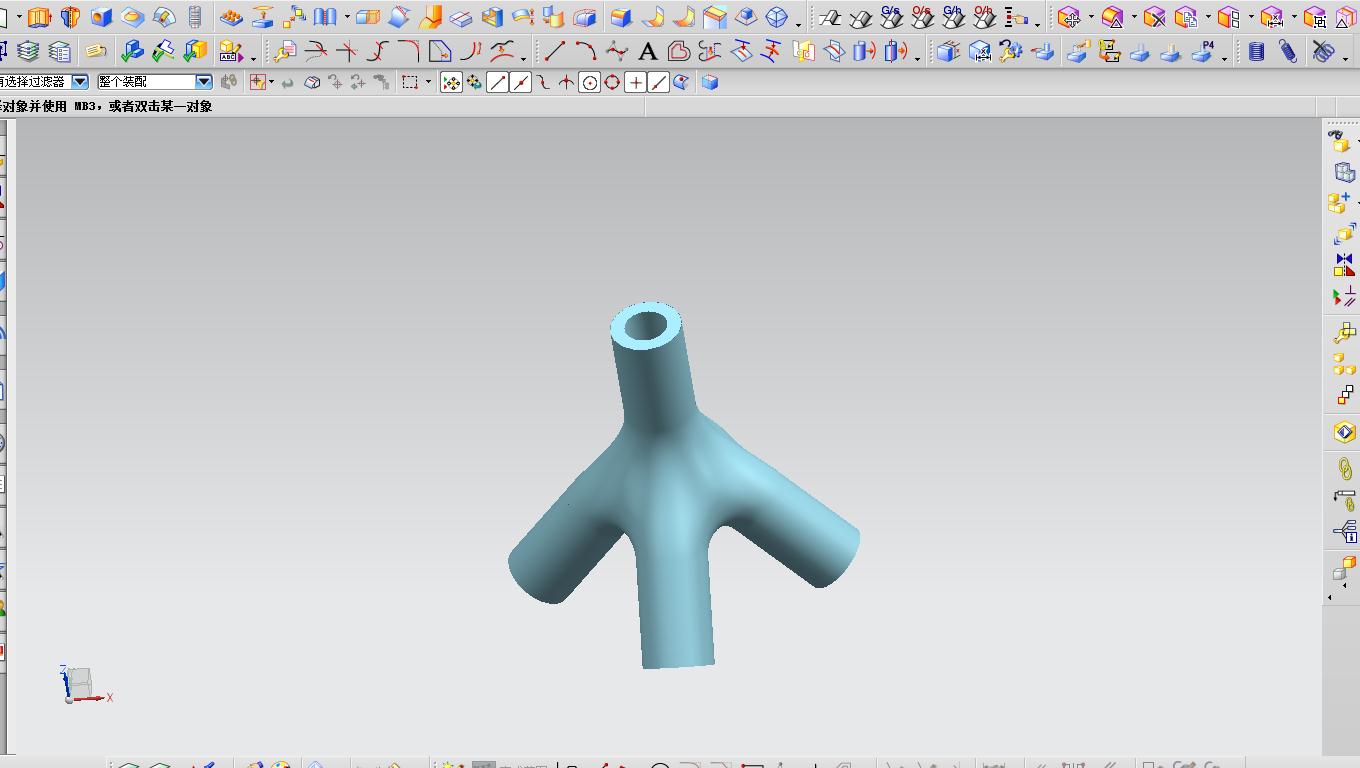The width and height of the screenshot is (1360, 768).
Task: Click the XYZ view triad in the viewport
Action: (83, 685)
